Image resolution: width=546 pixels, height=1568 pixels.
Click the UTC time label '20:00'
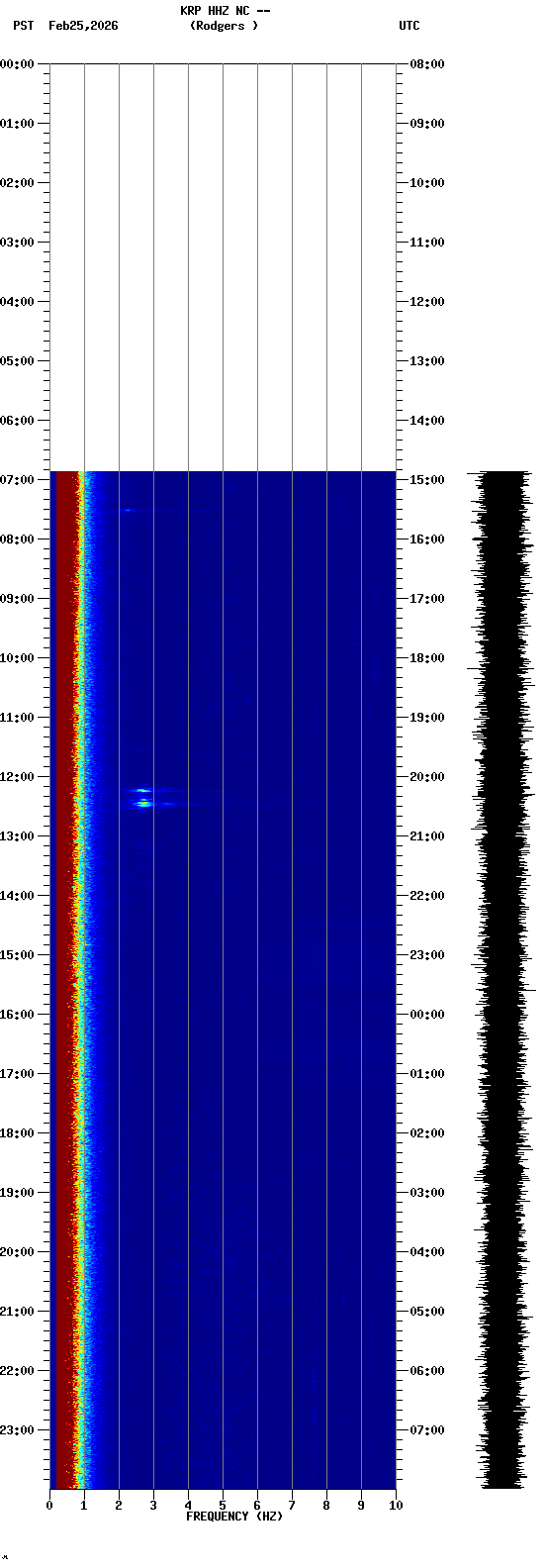click(427, 777)
